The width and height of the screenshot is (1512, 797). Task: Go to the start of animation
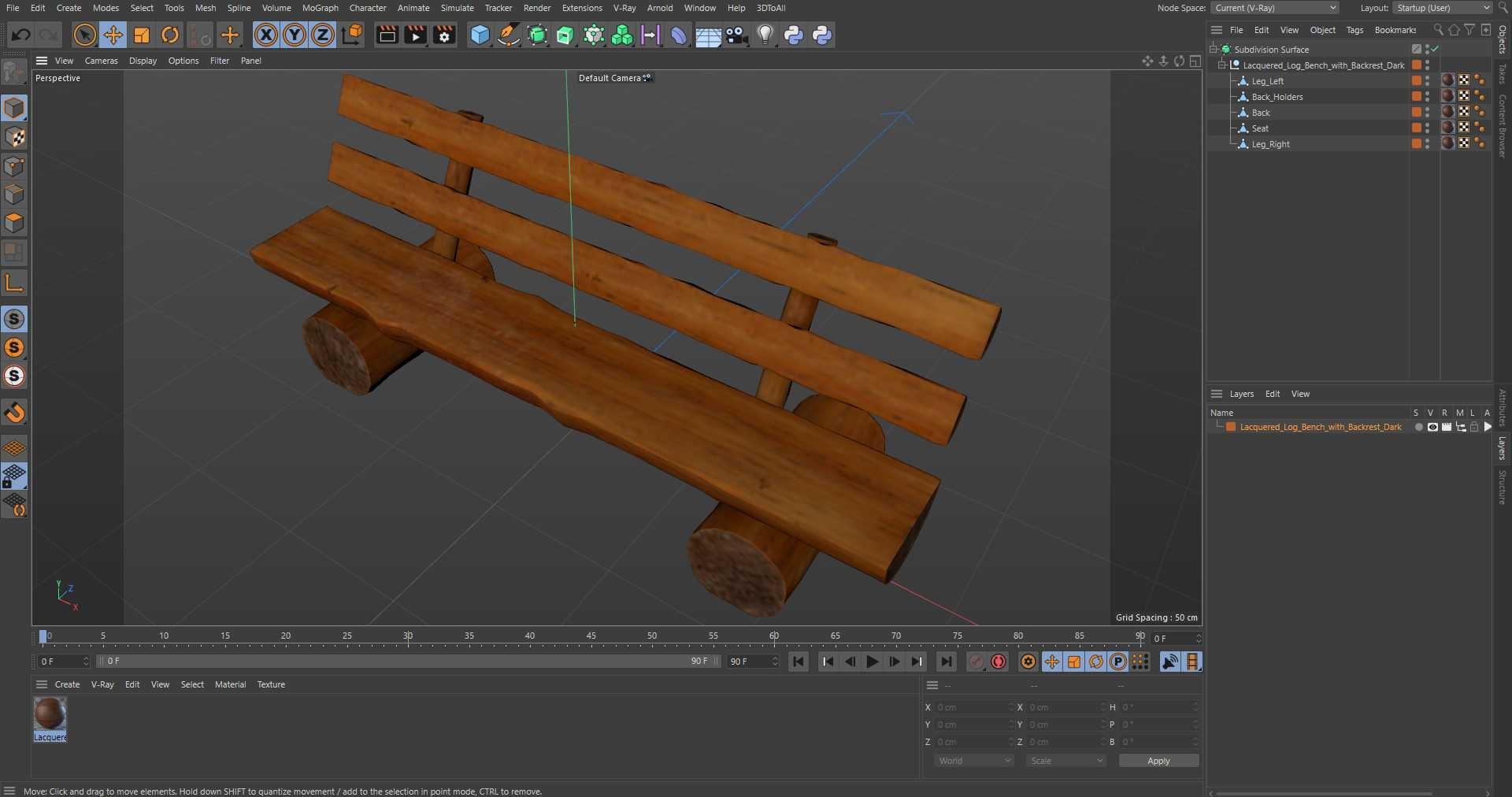tap(799, 662)
